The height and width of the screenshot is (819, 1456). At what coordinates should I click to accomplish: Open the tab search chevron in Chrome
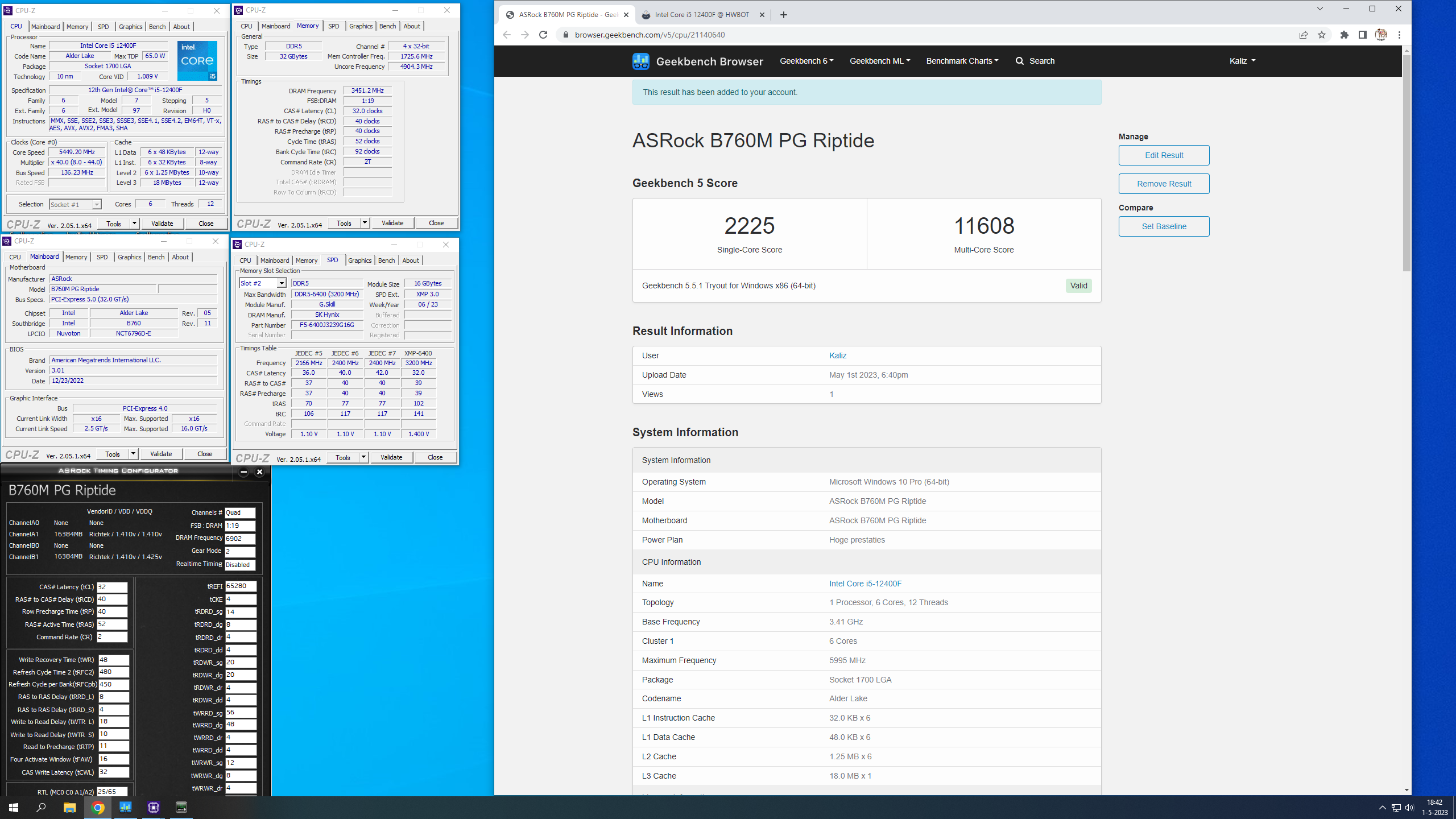1320,9
